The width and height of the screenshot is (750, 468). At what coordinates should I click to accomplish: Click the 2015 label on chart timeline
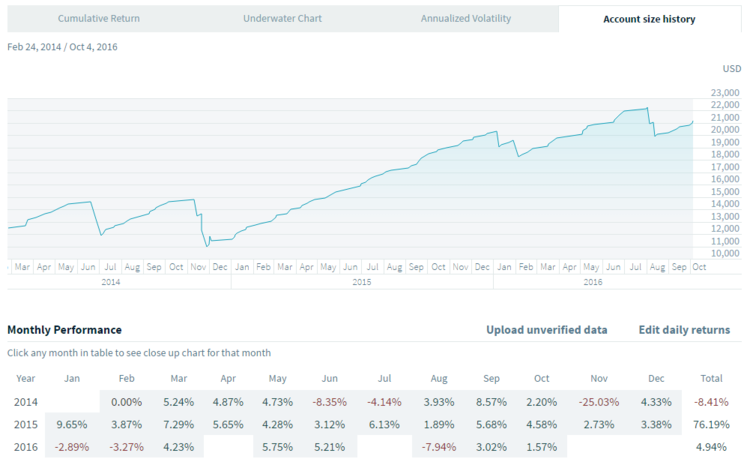362,283
